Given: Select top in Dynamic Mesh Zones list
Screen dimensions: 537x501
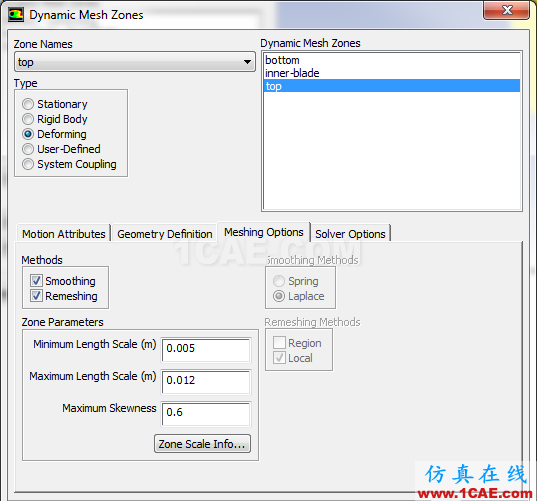Looking at the screenshot, I should pos(392,86).
